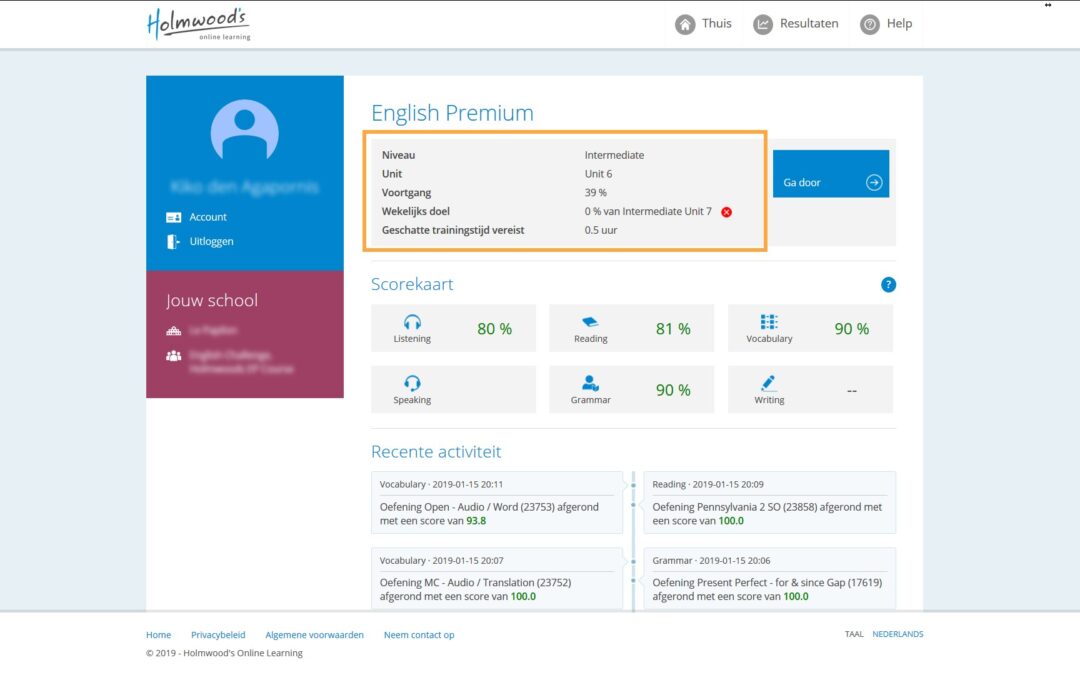Click the TAAL label in footer
Screen dimensions: 1080x675
pyautogui.click(x=854, y=634)
